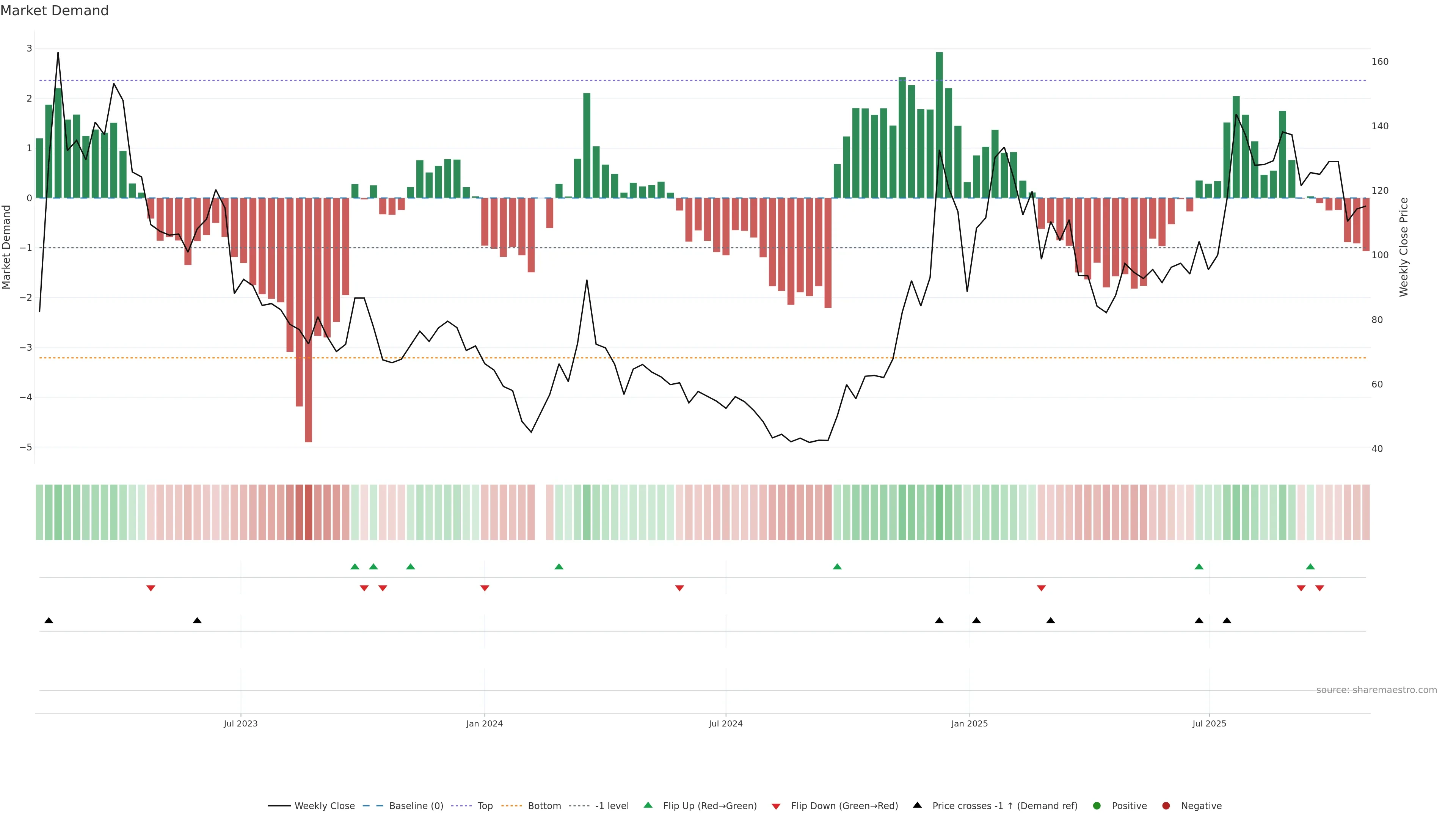Click first black price-cross triangle marker
1456x819 pixels.
[x=49, y=621]
